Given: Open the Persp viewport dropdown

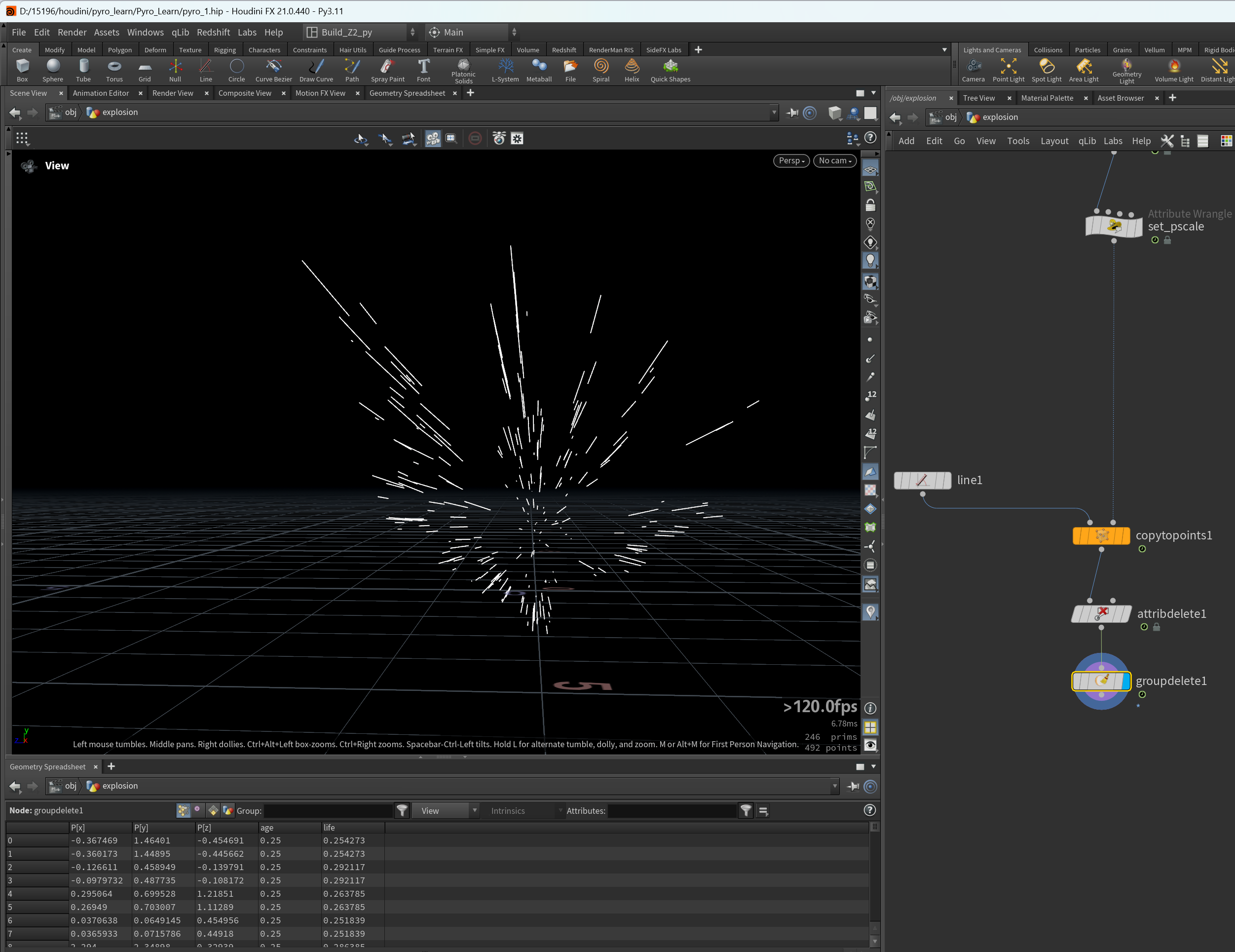Looking at the screenshot, I should pyautogui.click(x=791, y=161).
